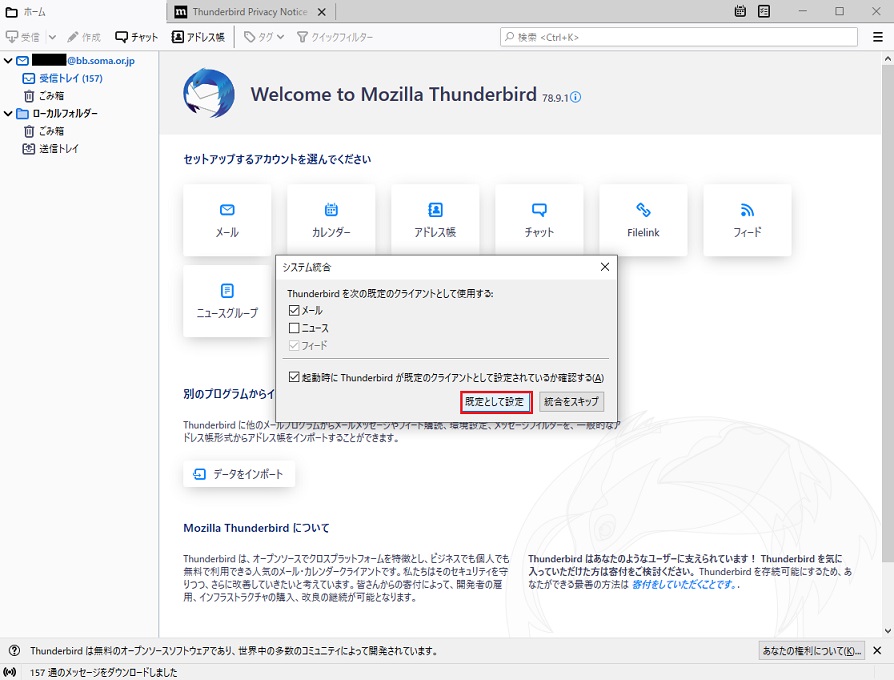Toggle the クイックフィルター button

pyautogui.click(x=335, y=37)
